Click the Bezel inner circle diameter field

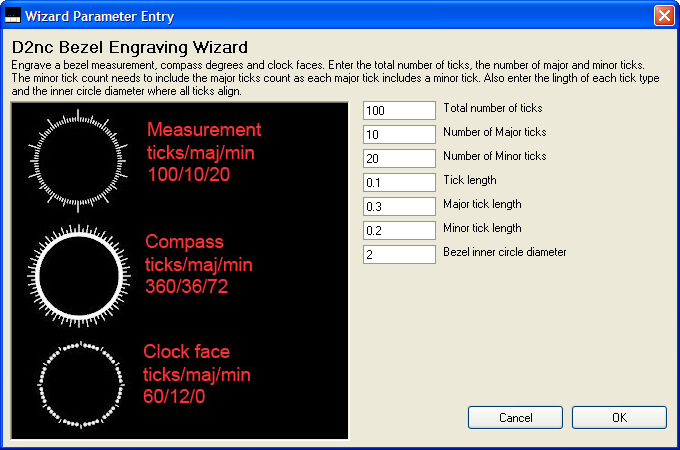click(x=399, y=254)
